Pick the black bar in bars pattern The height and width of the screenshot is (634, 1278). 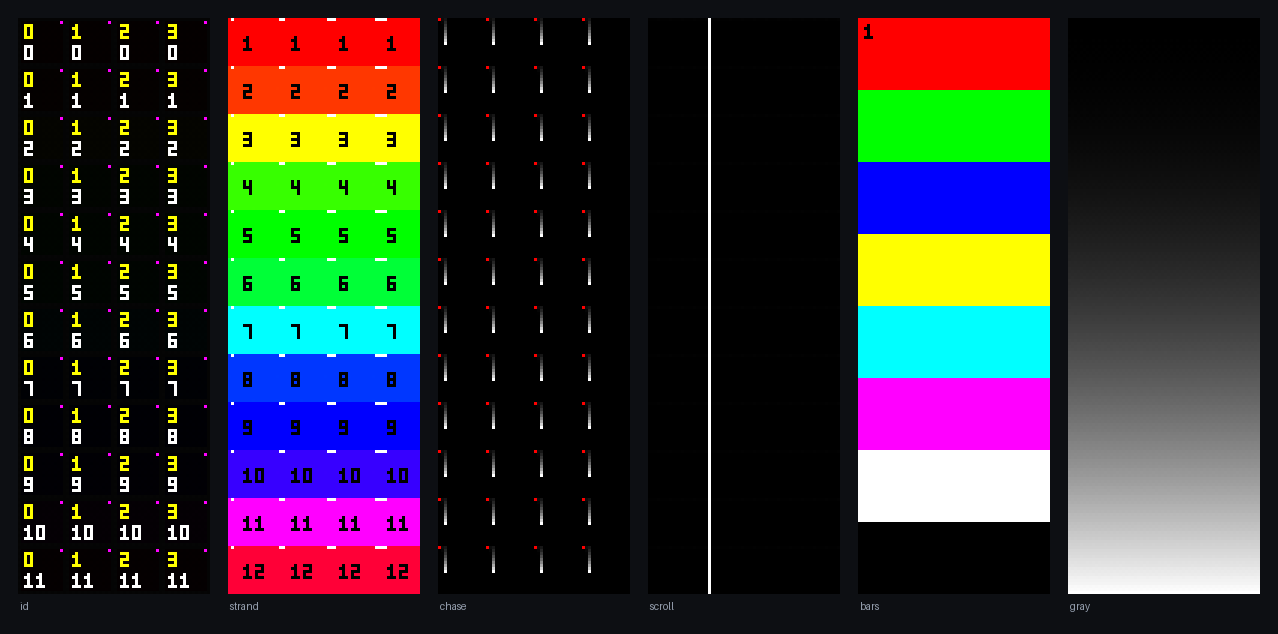(x=954, y=558)
